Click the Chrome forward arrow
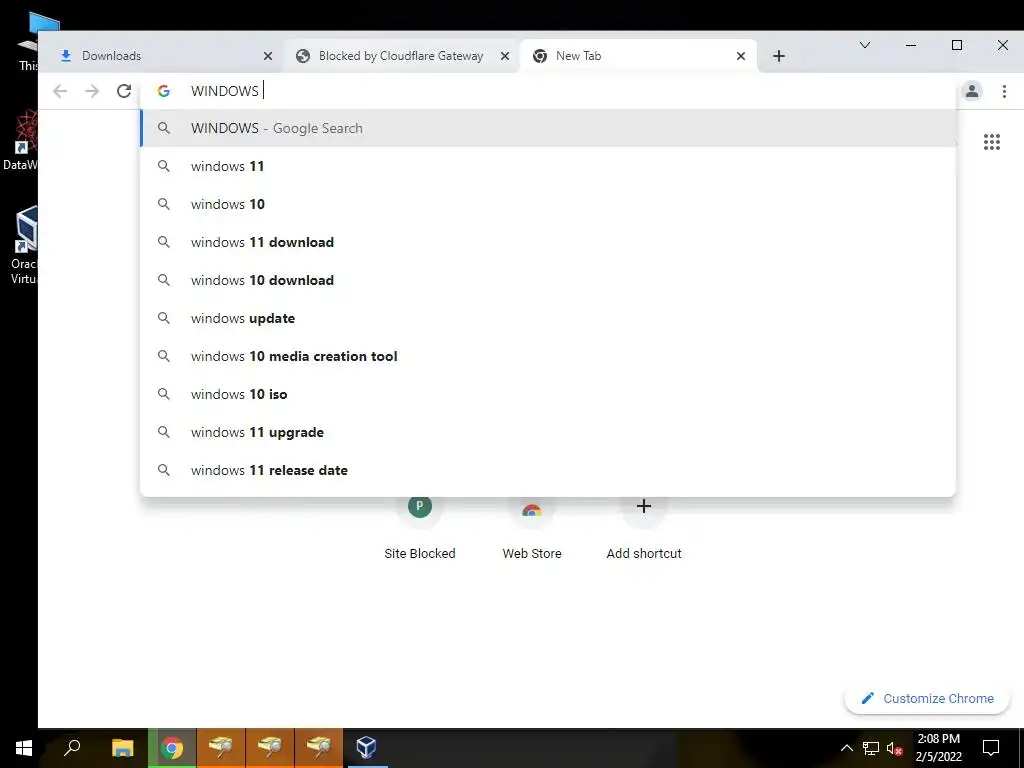 [92, 91]
